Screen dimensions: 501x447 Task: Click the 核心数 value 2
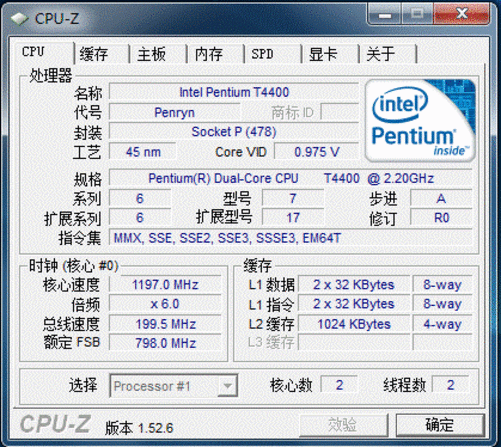pyautogui.click(x=339, y=385)
